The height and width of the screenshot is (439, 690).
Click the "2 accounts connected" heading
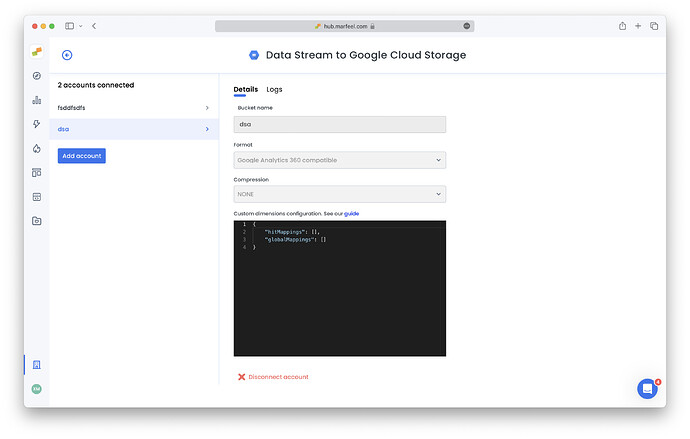pyautogui.click(x=96, y=85)
